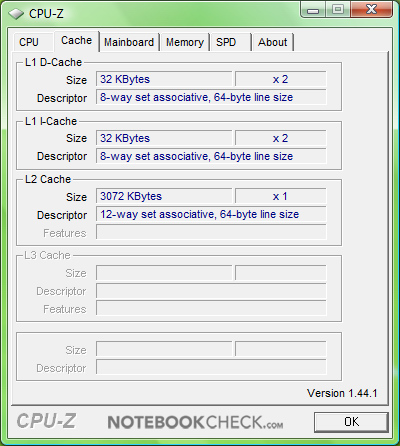Screen dimensions: 400x446
Task: Click the OK button
Action: click(351, 422)
